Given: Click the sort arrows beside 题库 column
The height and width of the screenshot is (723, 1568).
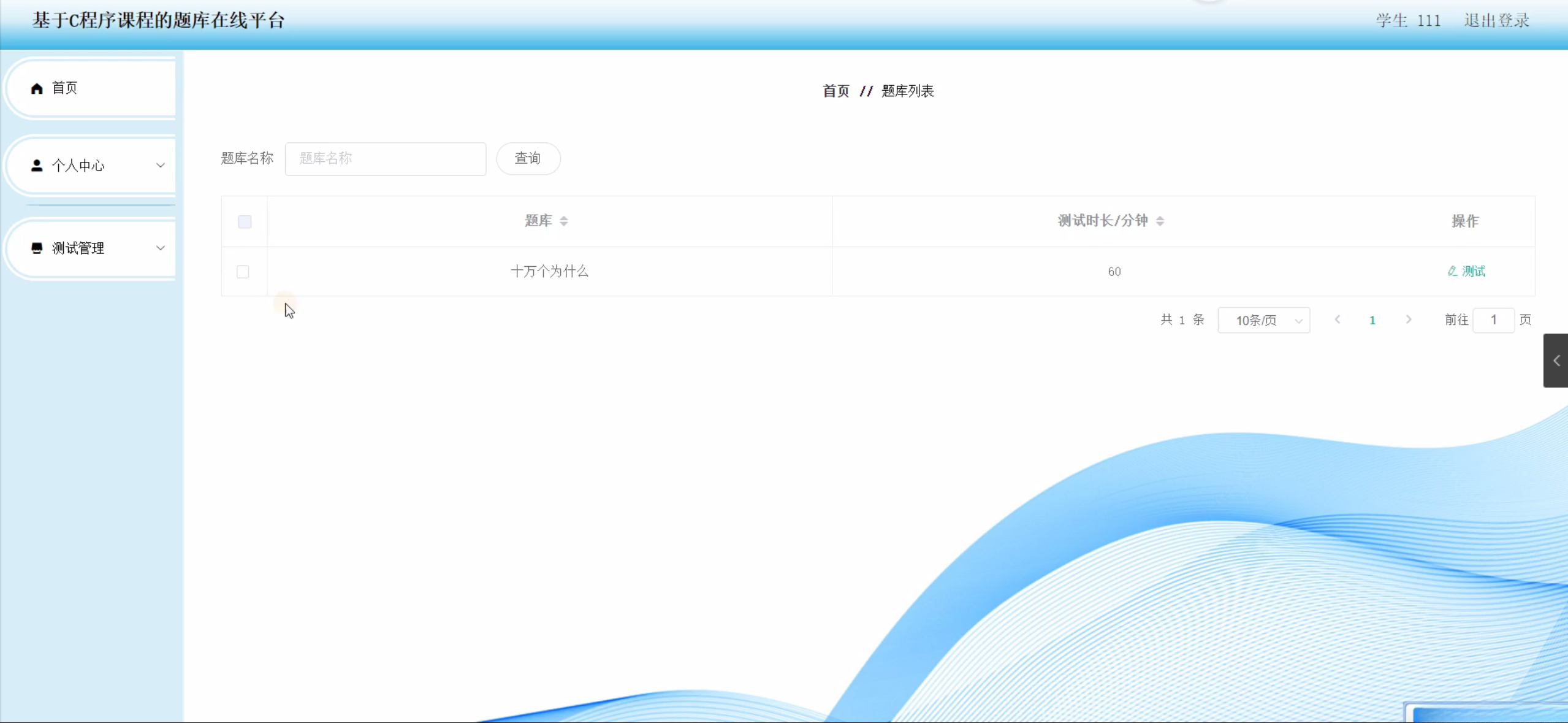Looking at the screenshot, I should [x=564, y=221].
